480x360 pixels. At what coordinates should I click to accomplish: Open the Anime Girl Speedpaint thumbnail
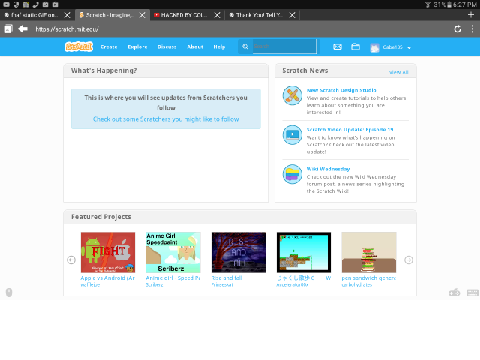pyautogui.click(x=173, y=252)
